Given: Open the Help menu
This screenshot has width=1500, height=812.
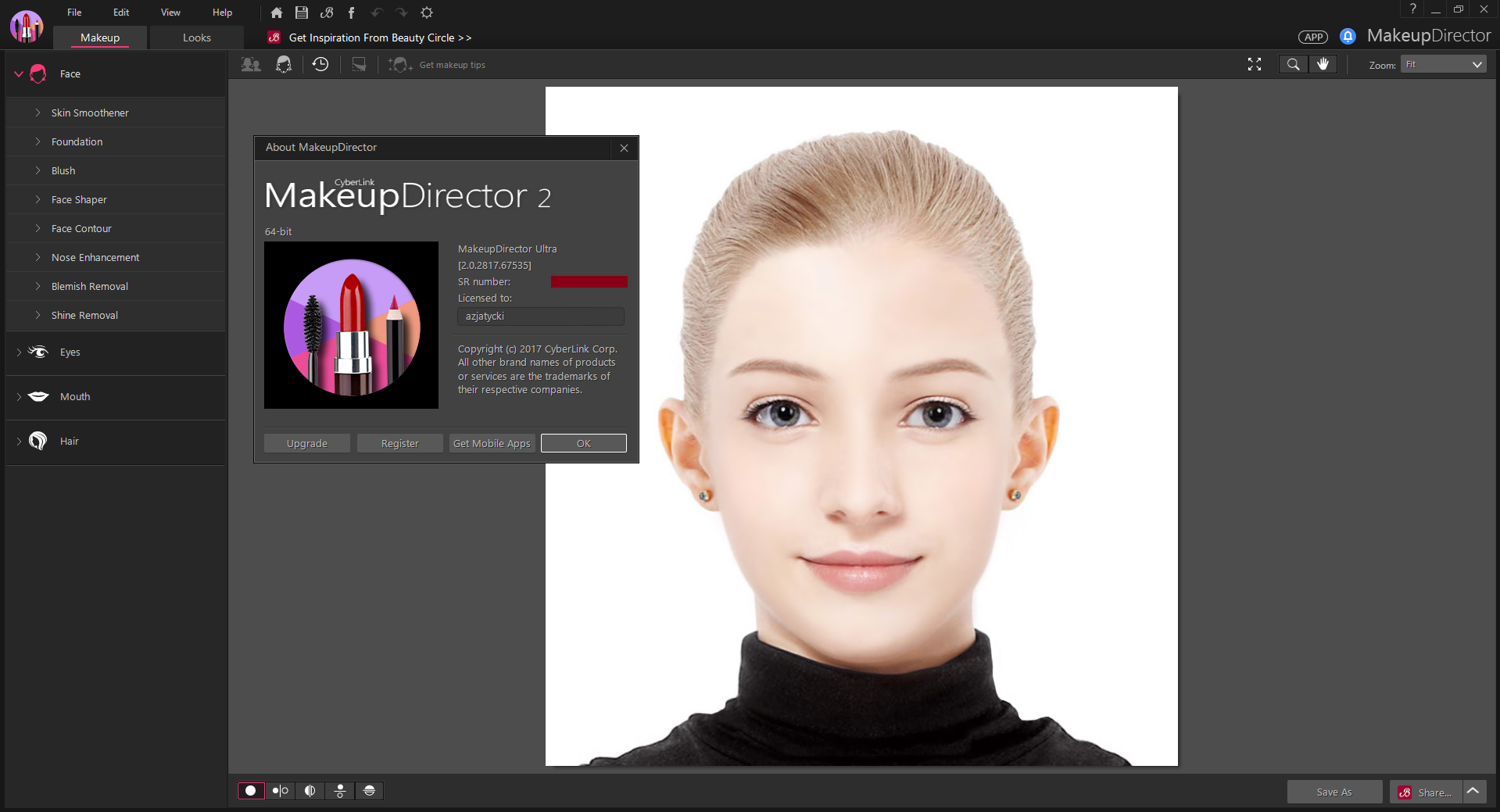Looking at the screenshot, I should (222, 13).
